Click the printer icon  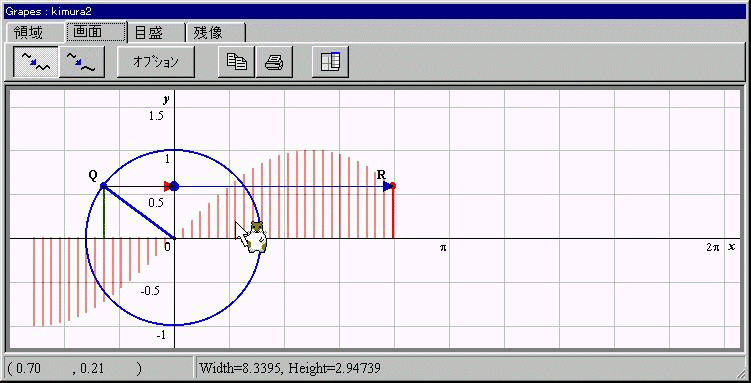[274, 62]
